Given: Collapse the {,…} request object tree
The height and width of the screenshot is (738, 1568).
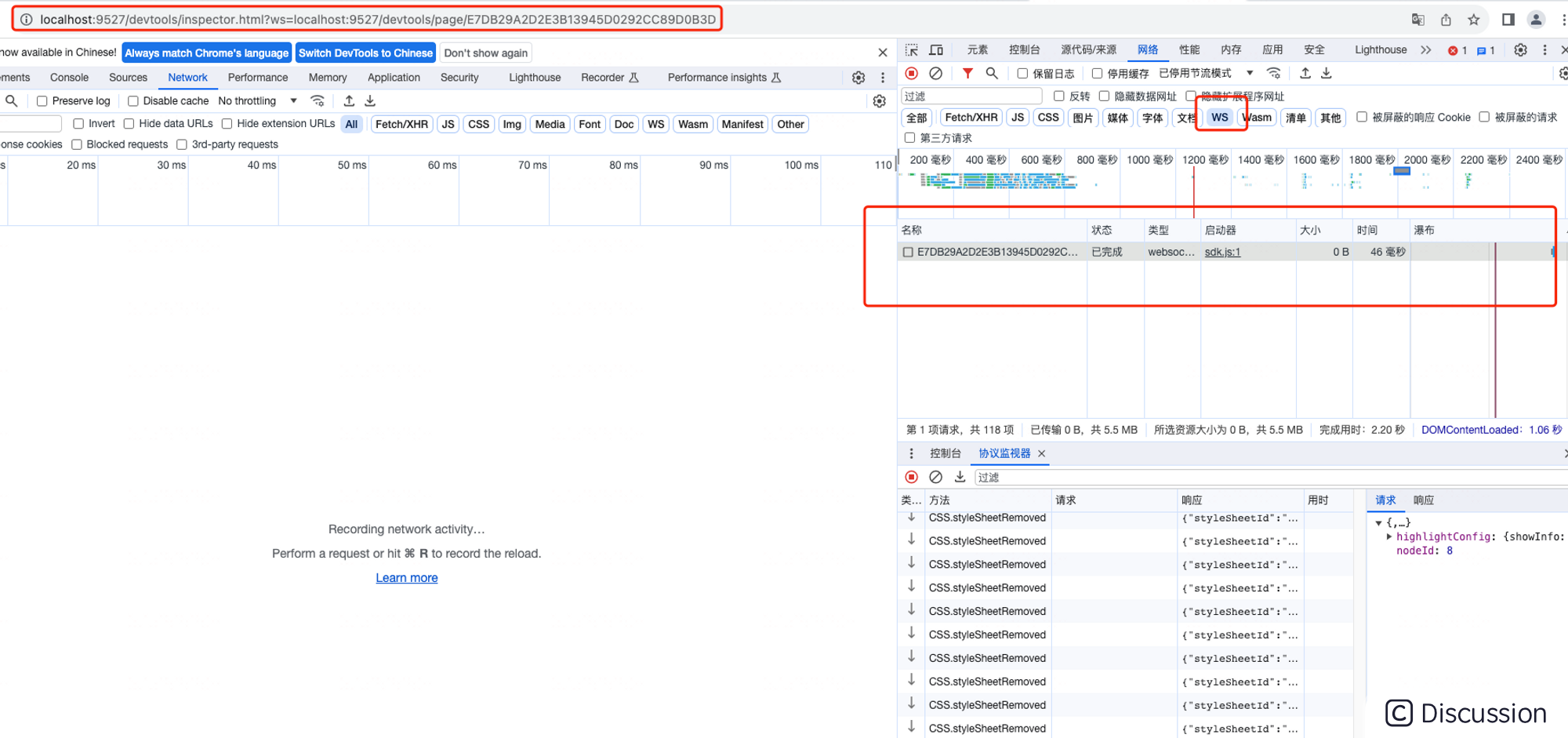Looking at the screenshot, I should point(1378,522).
